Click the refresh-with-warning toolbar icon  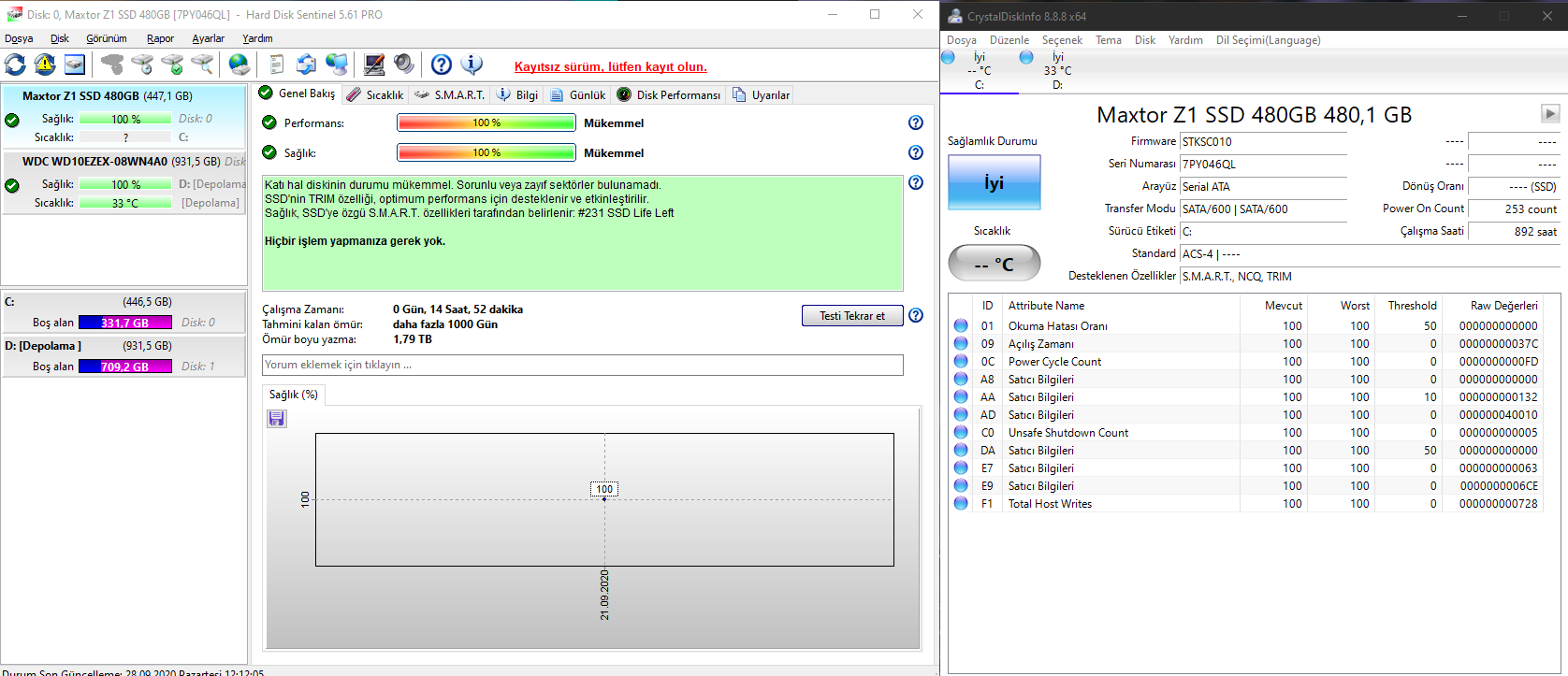click(45, 65)
